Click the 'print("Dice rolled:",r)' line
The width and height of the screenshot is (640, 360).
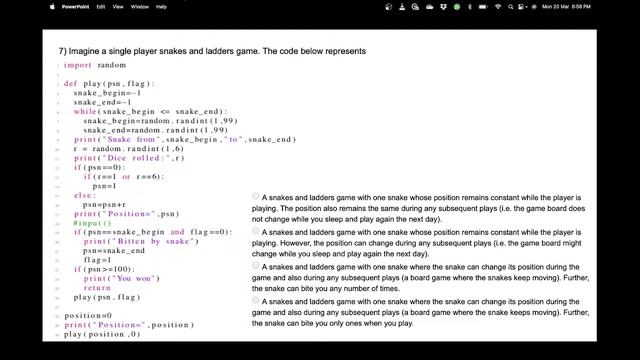pyautogui.click(x=129, y=158)
